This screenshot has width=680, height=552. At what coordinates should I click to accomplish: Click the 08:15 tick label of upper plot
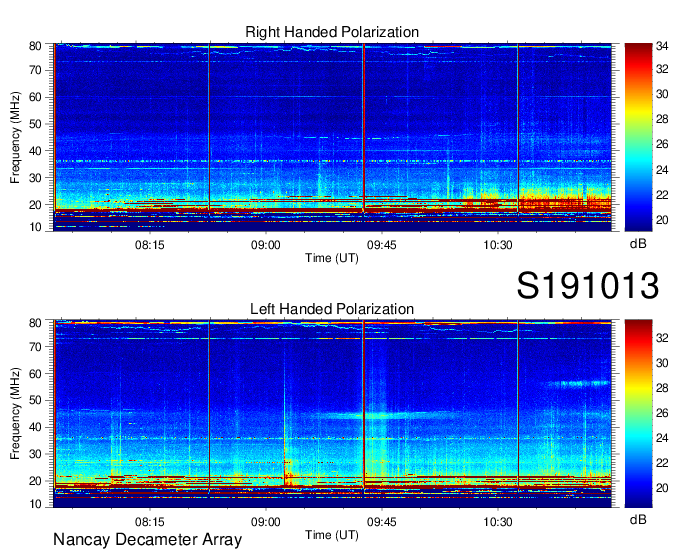(x=150, y=245)
